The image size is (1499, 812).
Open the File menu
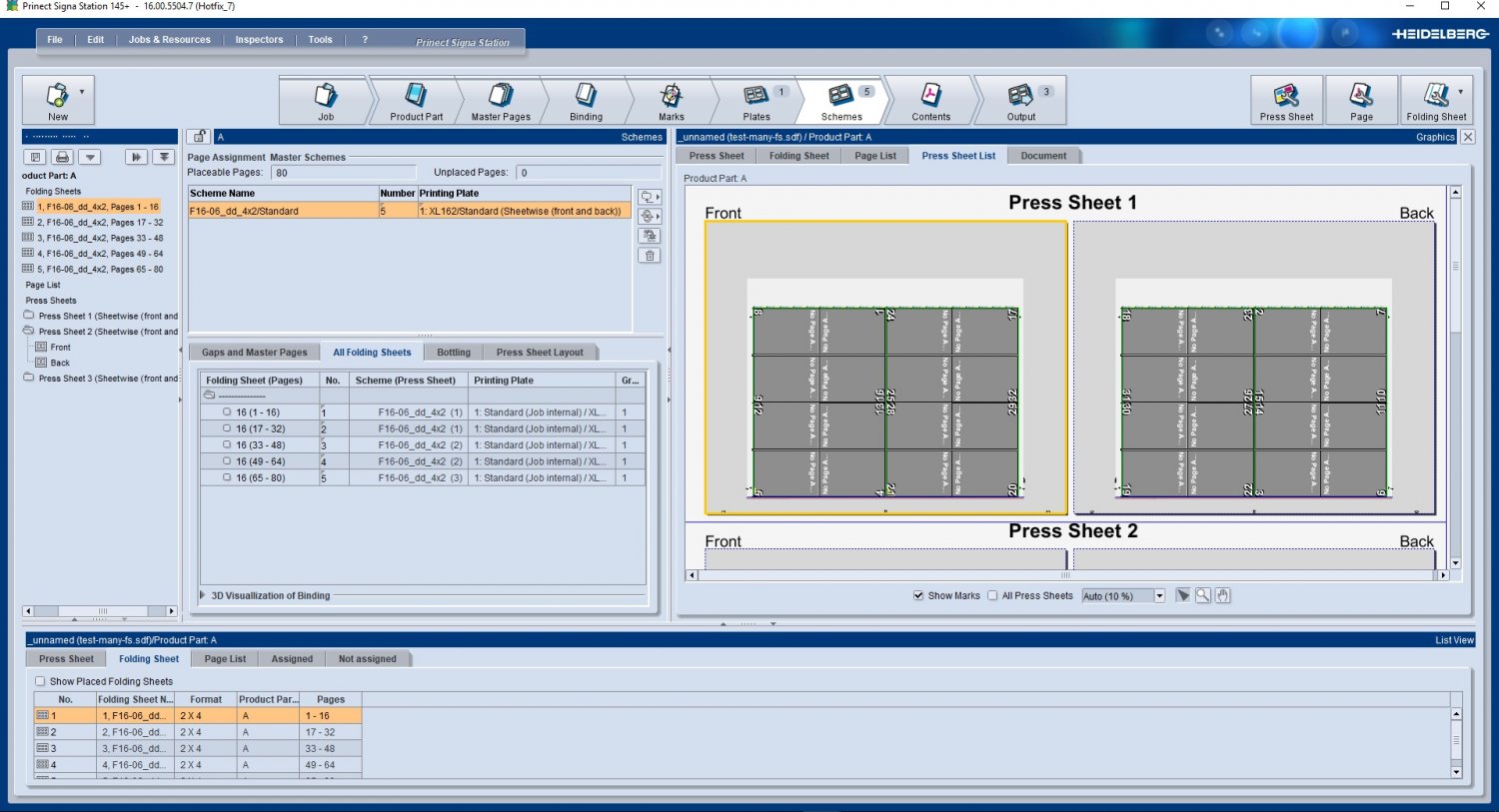tap(55, 40)
